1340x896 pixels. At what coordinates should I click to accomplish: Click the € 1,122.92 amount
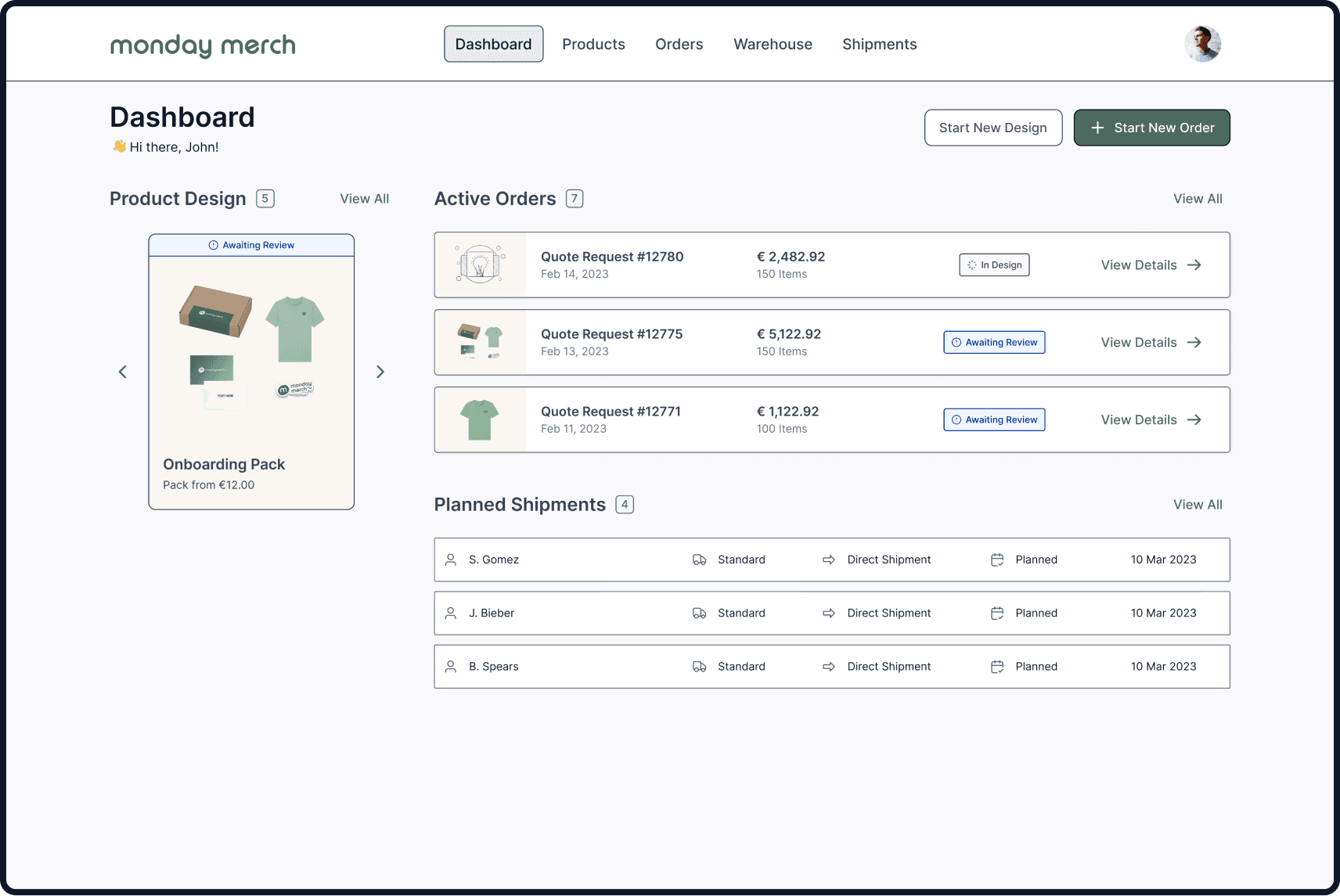coord(787,412)
